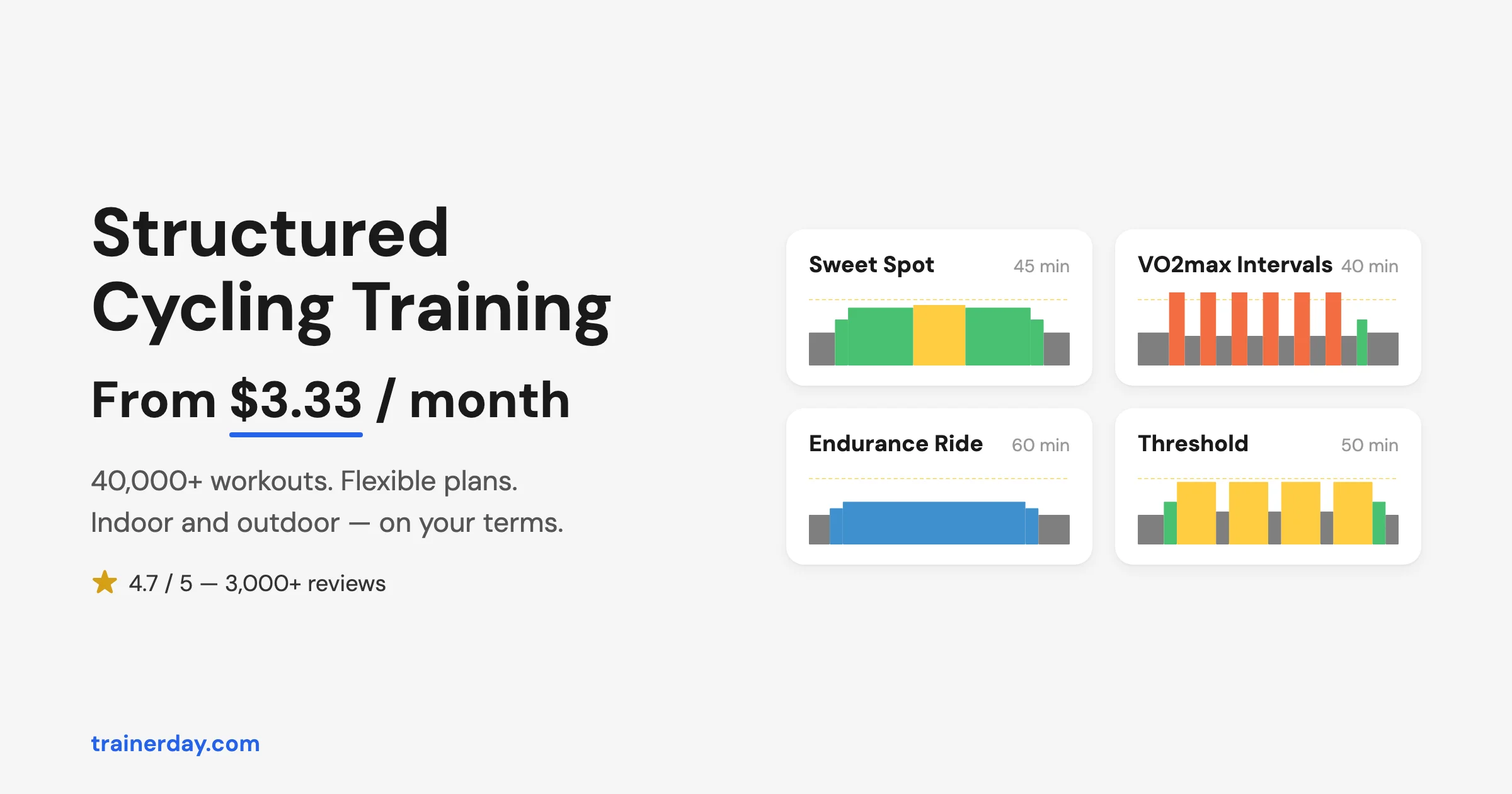Screen dimensions: 1512x794
Task: Open the Endurance Ride workout title
Action: pos(896,444)
